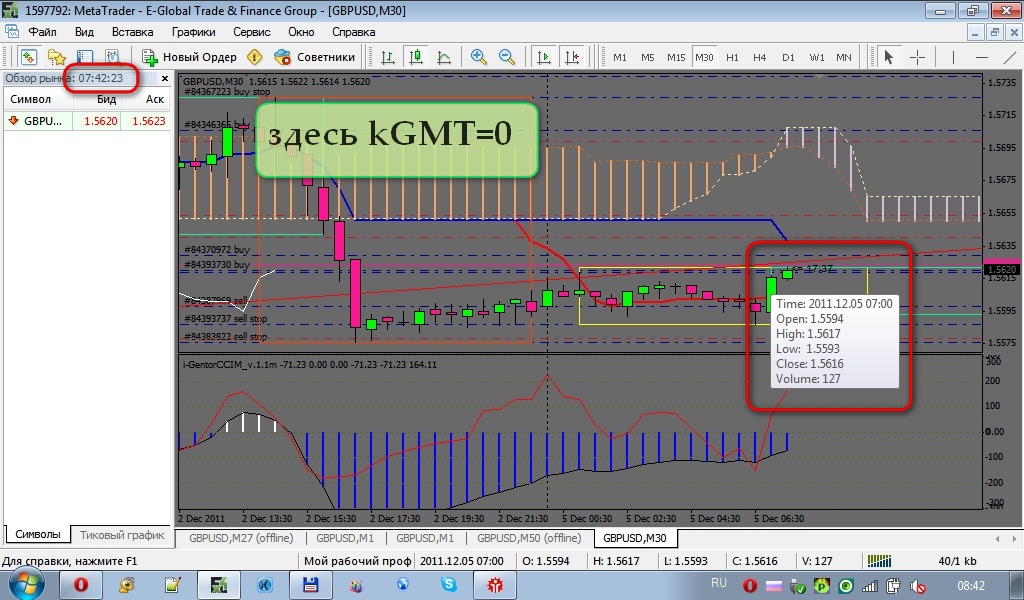This screenshot has height=600, width=1024.
Task: Click the #84393737 sell stop order label
Action: [225, 319]
